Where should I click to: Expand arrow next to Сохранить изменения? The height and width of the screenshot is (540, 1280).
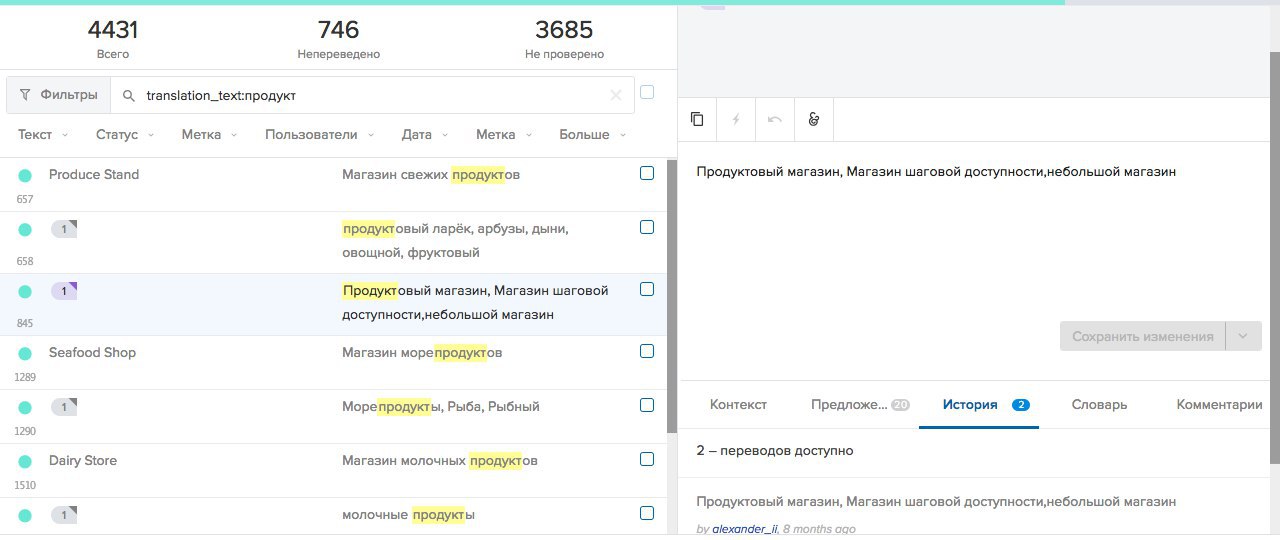(1243, 336)
